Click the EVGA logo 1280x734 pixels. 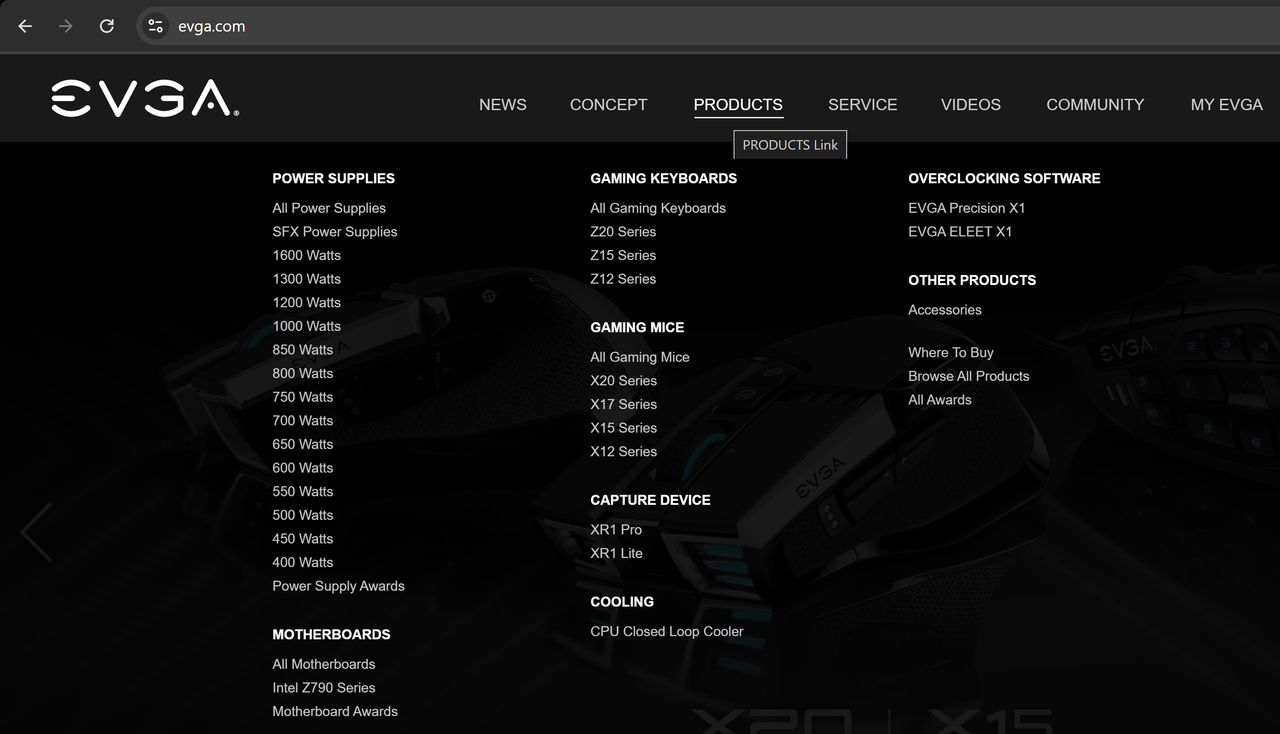click(x=145, y=99)
